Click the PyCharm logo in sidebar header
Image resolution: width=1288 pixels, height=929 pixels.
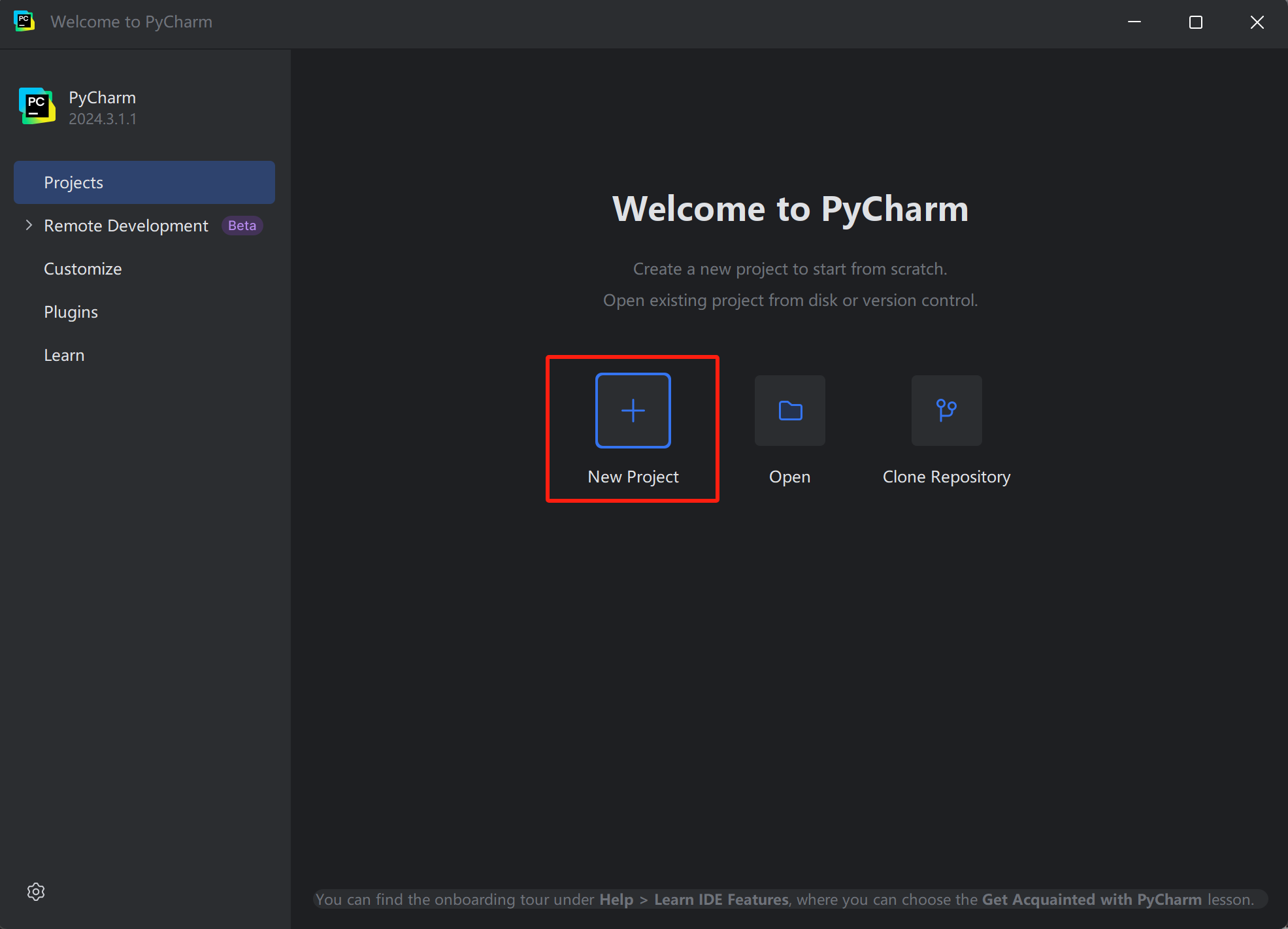37,106
